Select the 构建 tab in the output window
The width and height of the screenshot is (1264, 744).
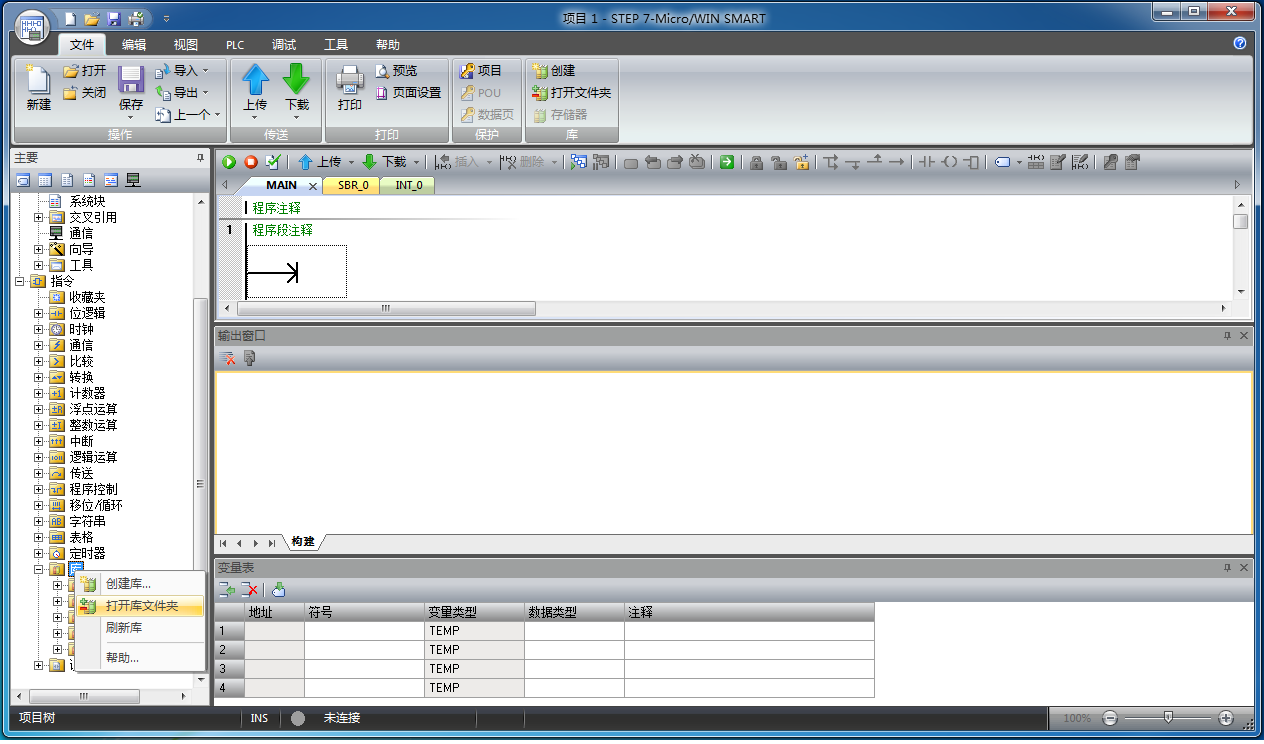[303, 542]
